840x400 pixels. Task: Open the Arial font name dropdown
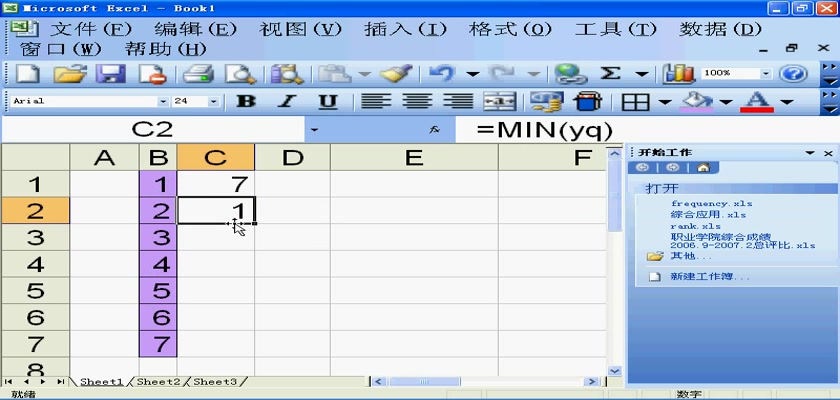tap(163, 101)
